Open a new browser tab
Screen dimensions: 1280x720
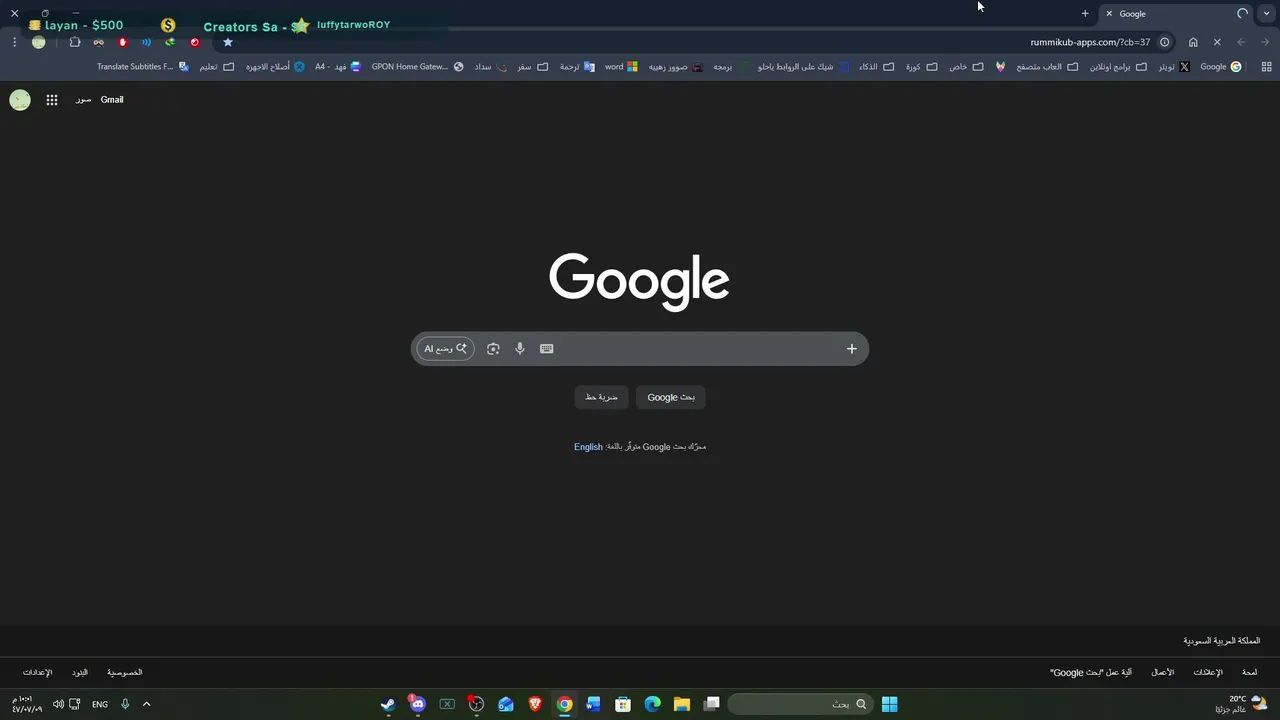click(1085, 14)
